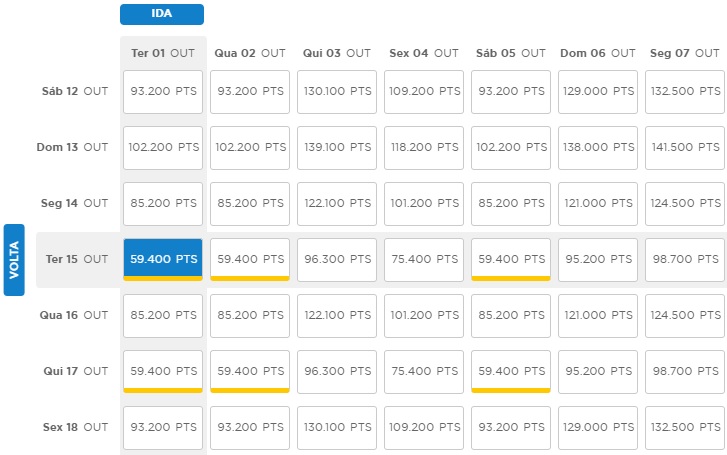Select the highlighted 59.400 PTS Ter 01/Ter 15 fare
This screenshot has width=727, height=455.
(x=162, y=259)
